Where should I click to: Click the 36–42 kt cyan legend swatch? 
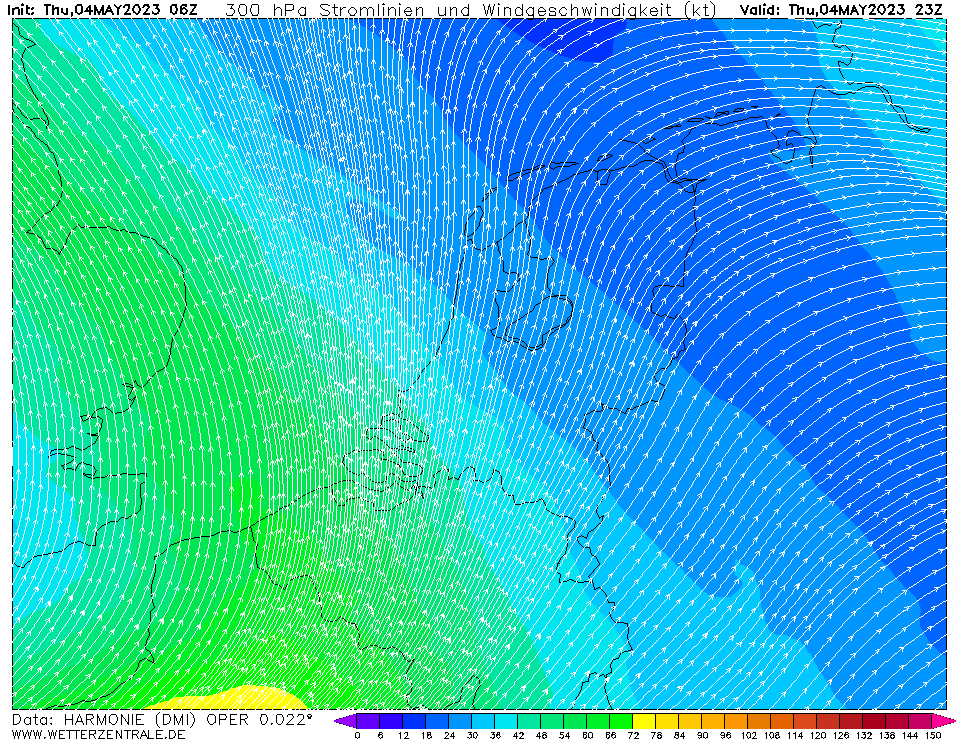pos(506,721)
